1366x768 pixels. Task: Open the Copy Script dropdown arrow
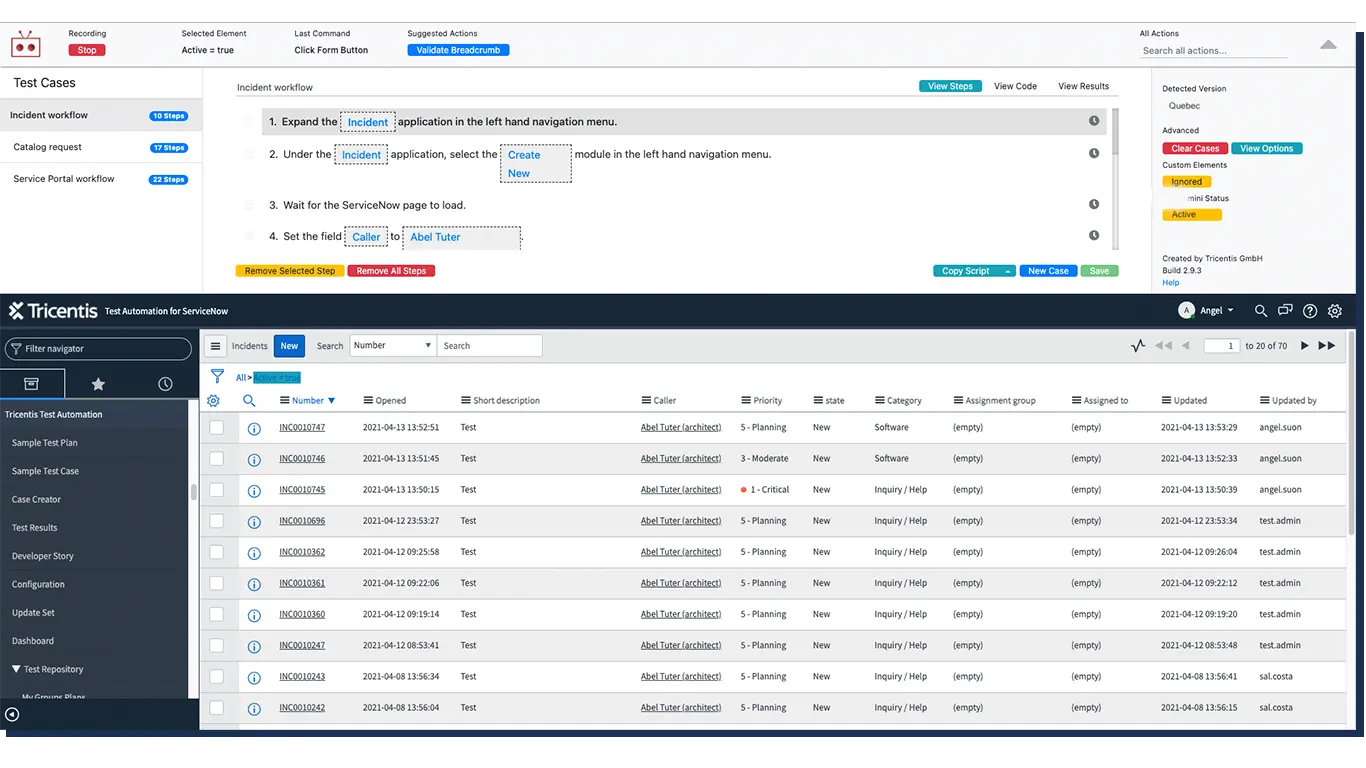1008,271
